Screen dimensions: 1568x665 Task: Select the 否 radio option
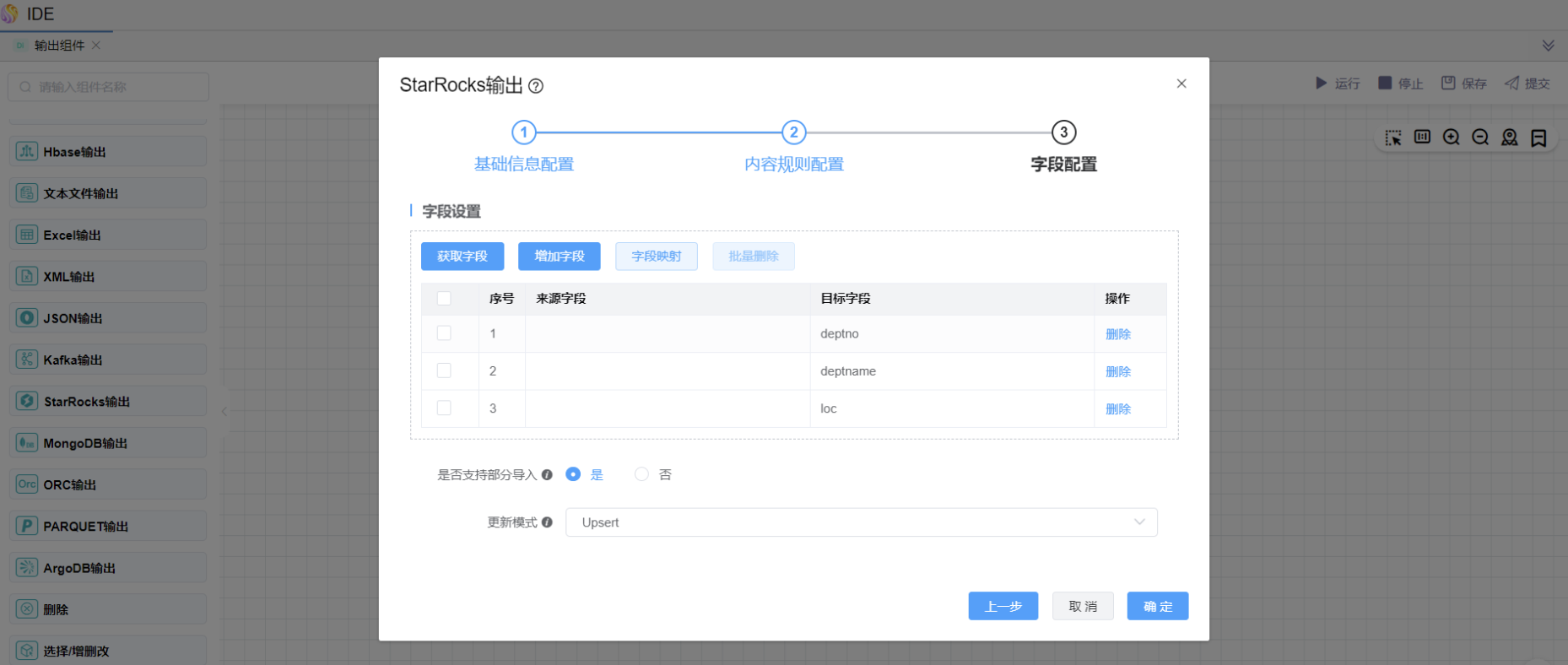(642, 474)
